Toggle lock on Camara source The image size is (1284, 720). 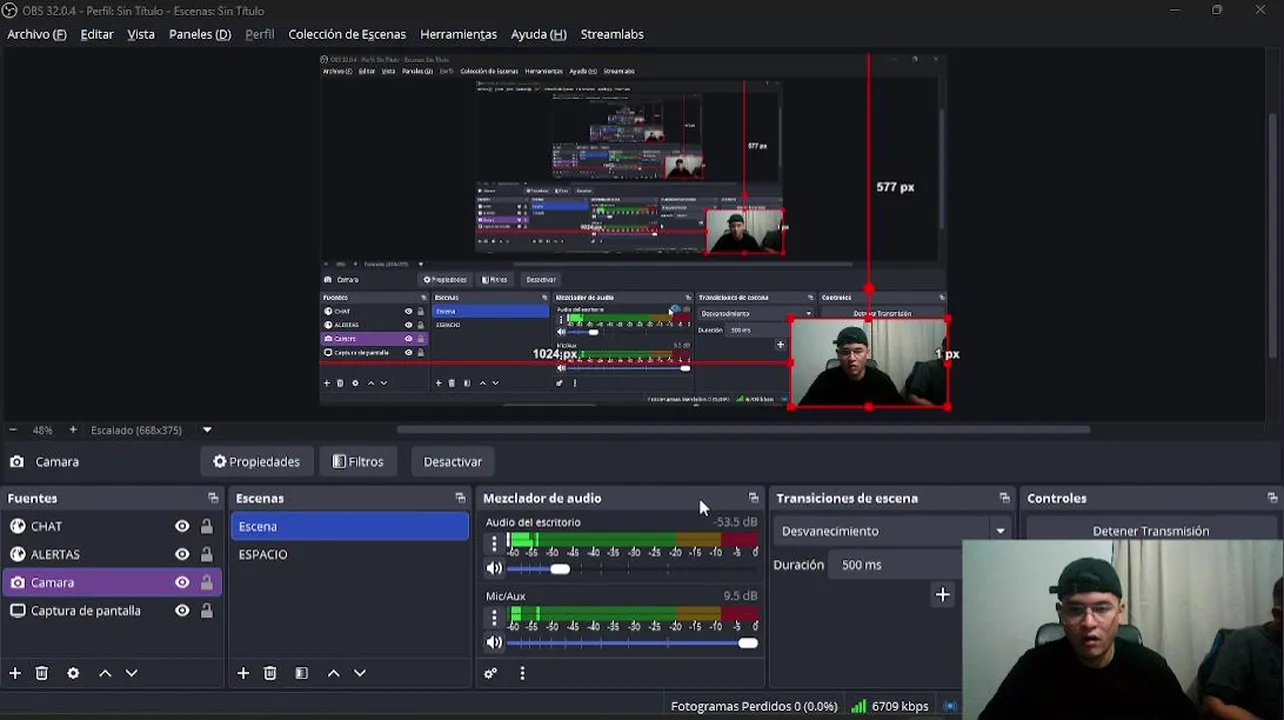pos(207,582)
